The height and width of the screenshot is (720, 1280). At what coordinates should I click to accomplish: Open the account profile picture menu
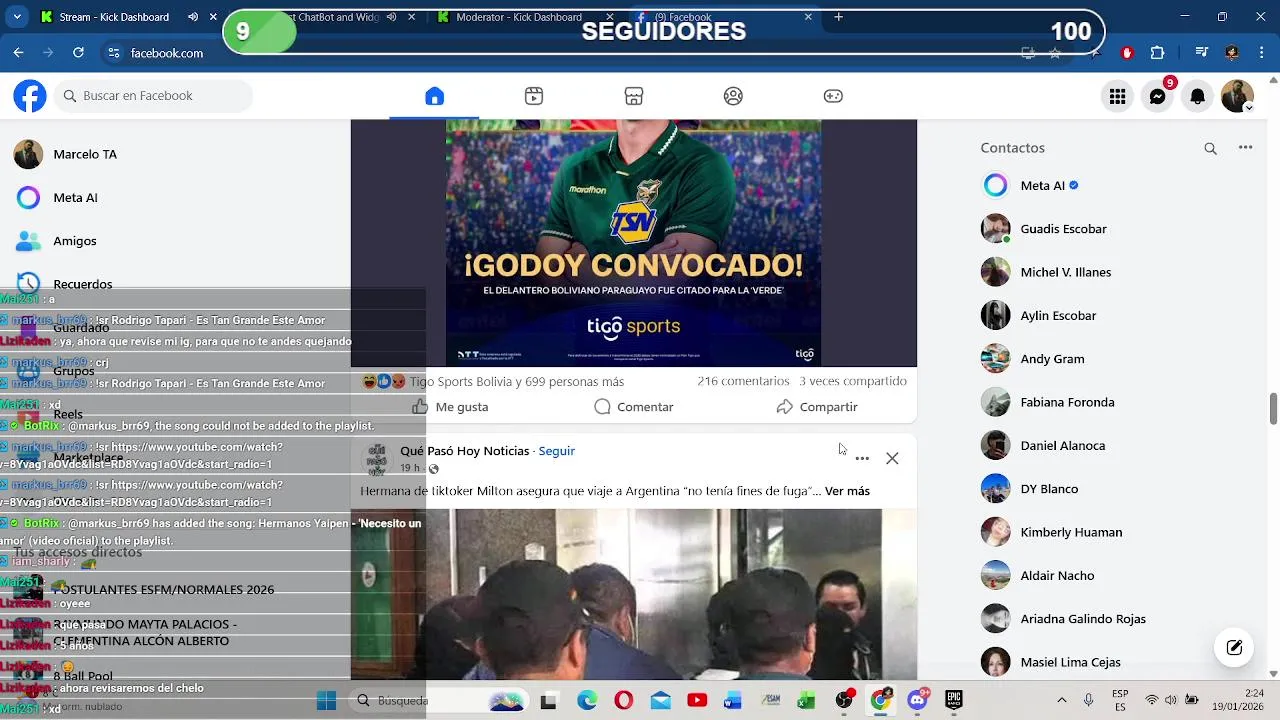click(x=1237, y=96)
